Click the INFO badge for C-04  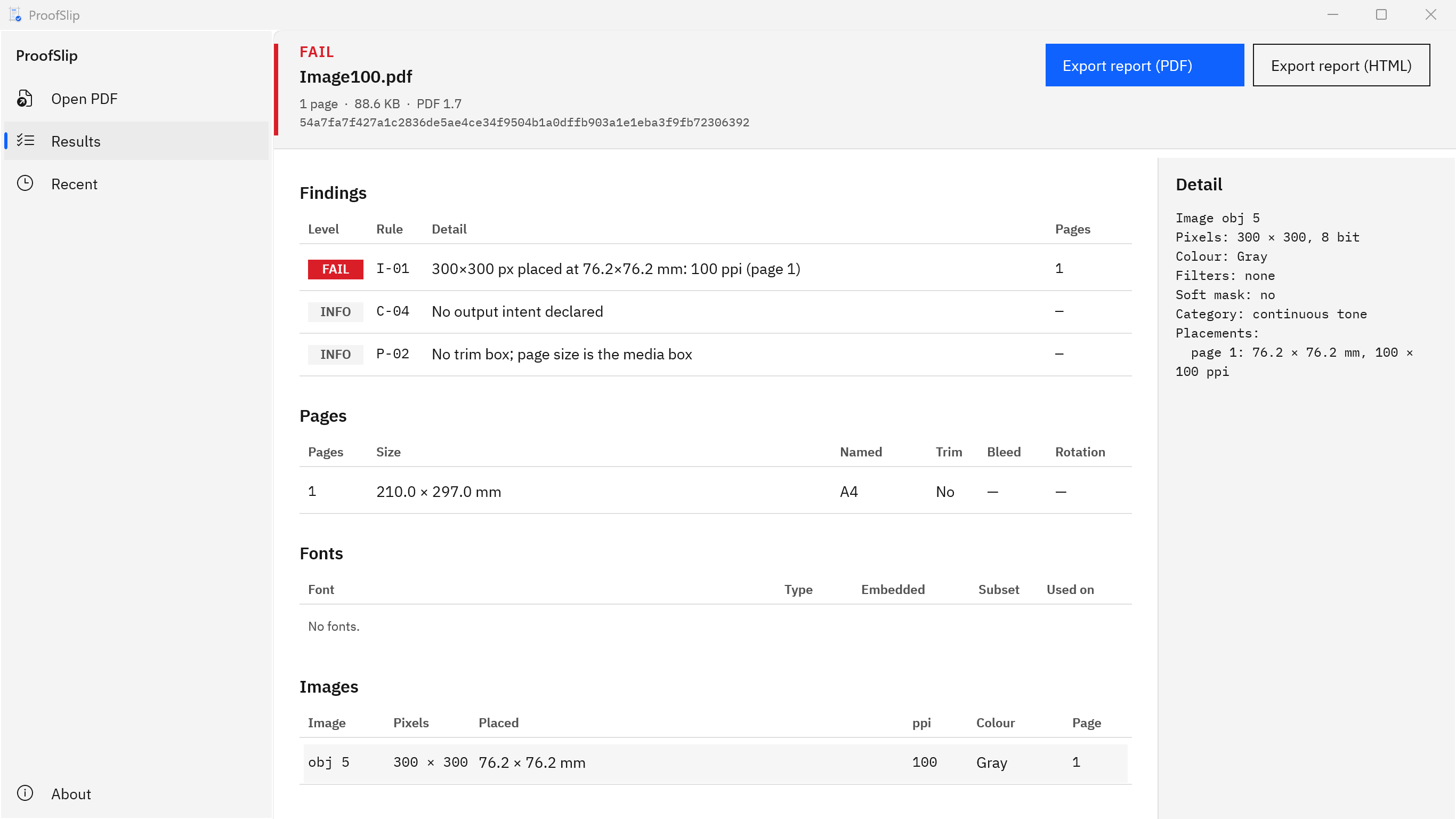tap(335, 311)
